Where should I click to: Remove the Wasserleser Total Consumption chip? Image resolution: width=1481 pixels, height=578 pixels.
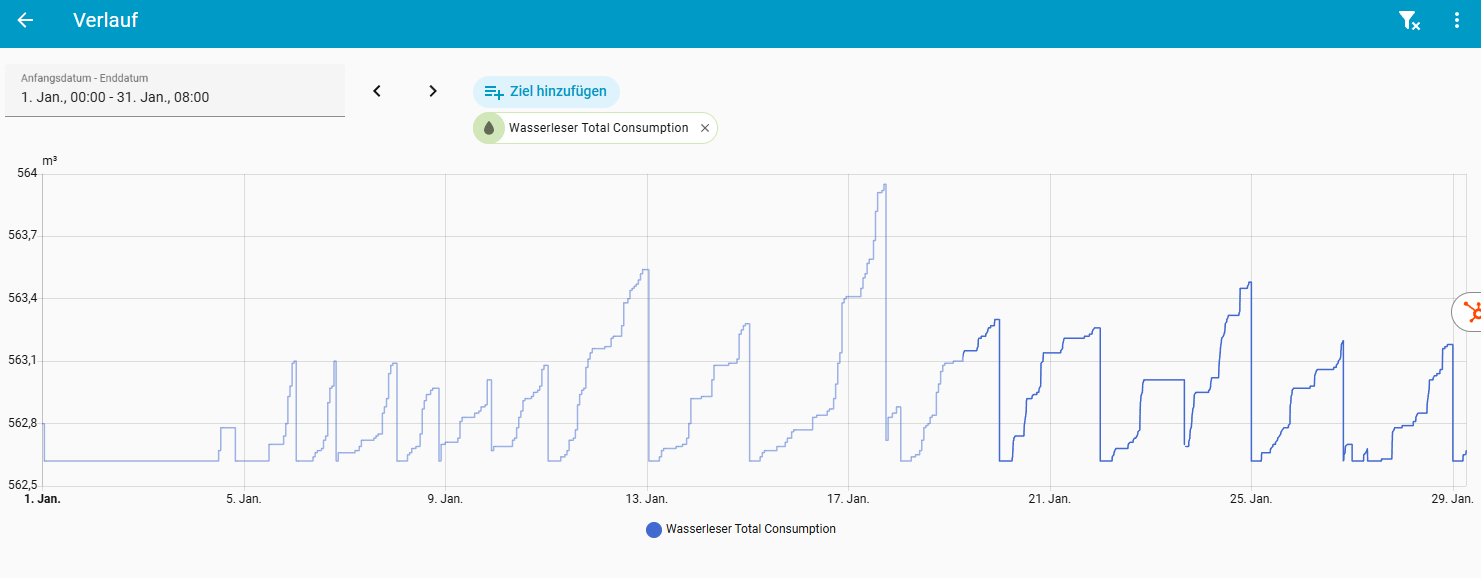point(705,128)
